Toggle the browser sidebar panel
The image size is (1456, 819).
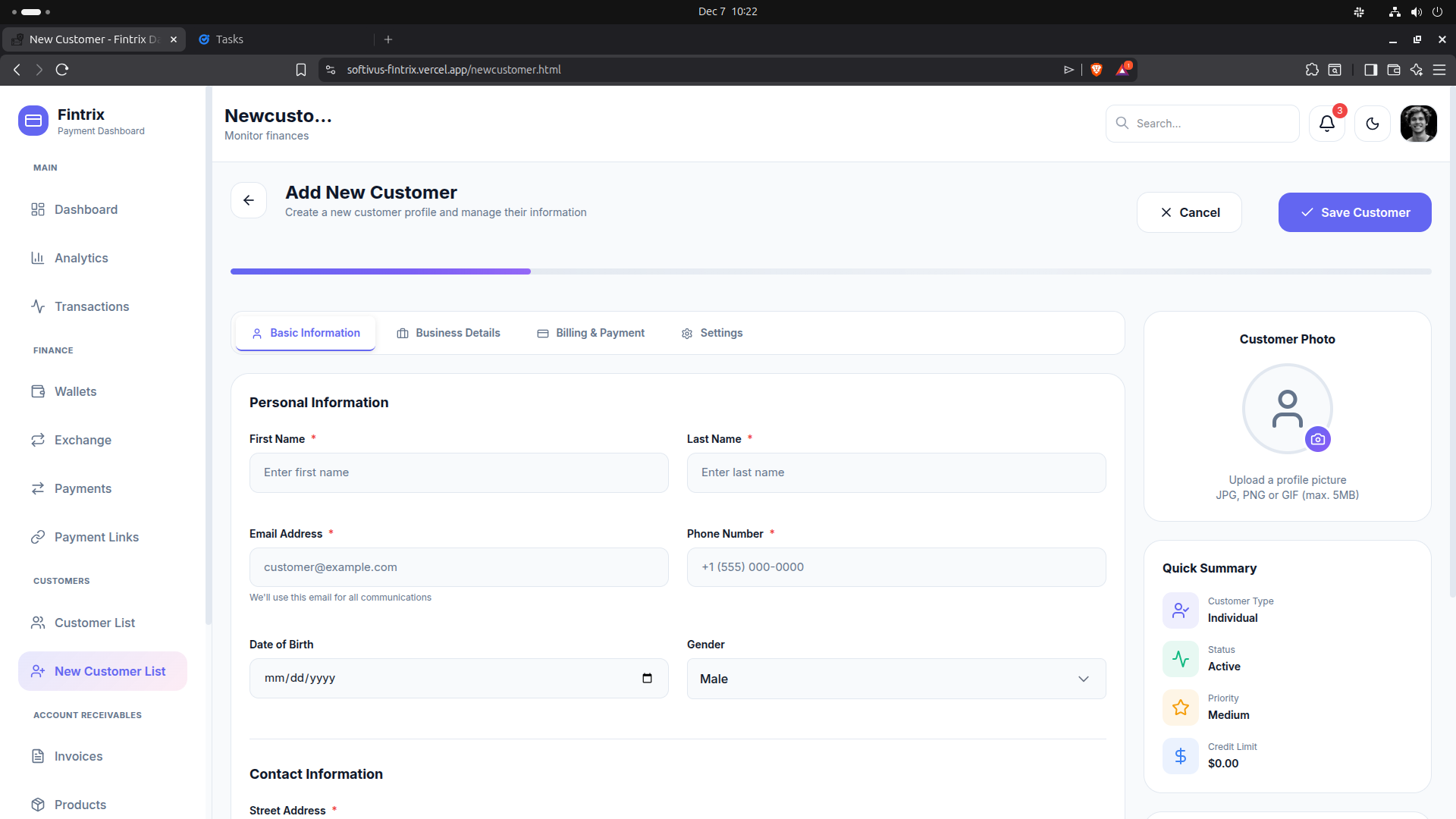(x=1370, y=70)
